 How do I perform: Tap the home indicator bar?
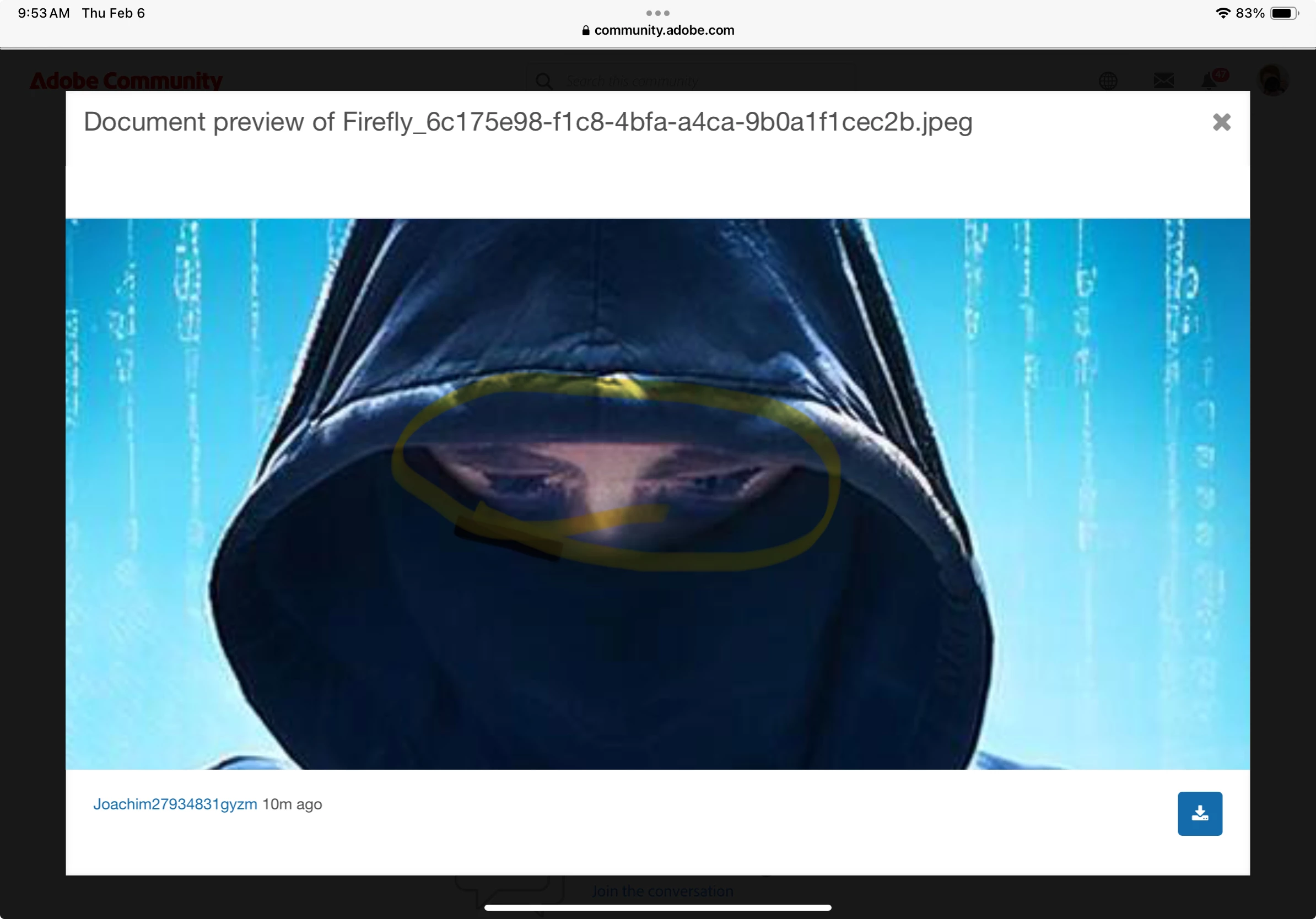[657, 907]
